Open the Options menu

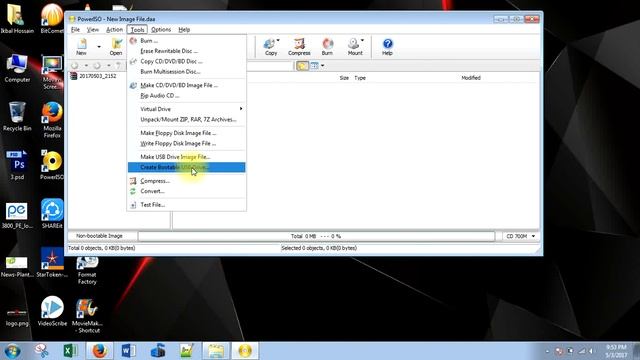click(161, 29)
